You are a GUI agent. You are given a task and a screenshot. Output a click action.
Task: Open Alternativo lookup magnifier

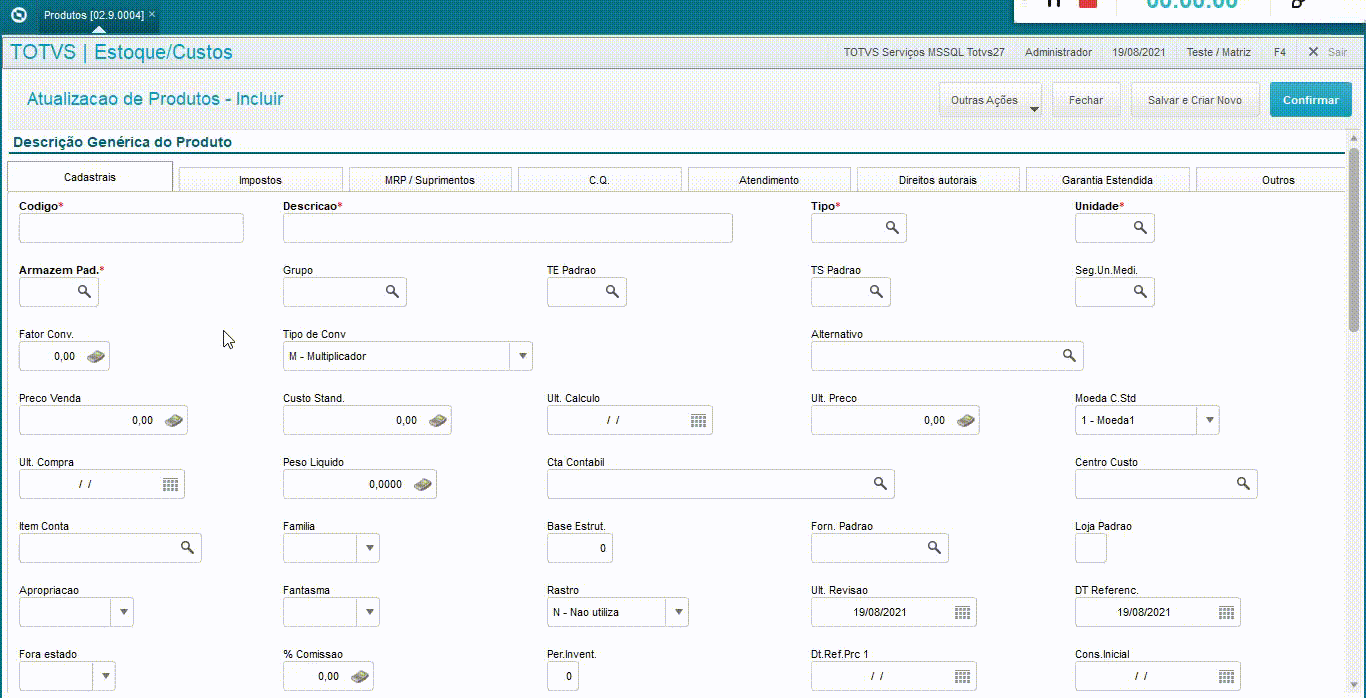click(1069, 356)
